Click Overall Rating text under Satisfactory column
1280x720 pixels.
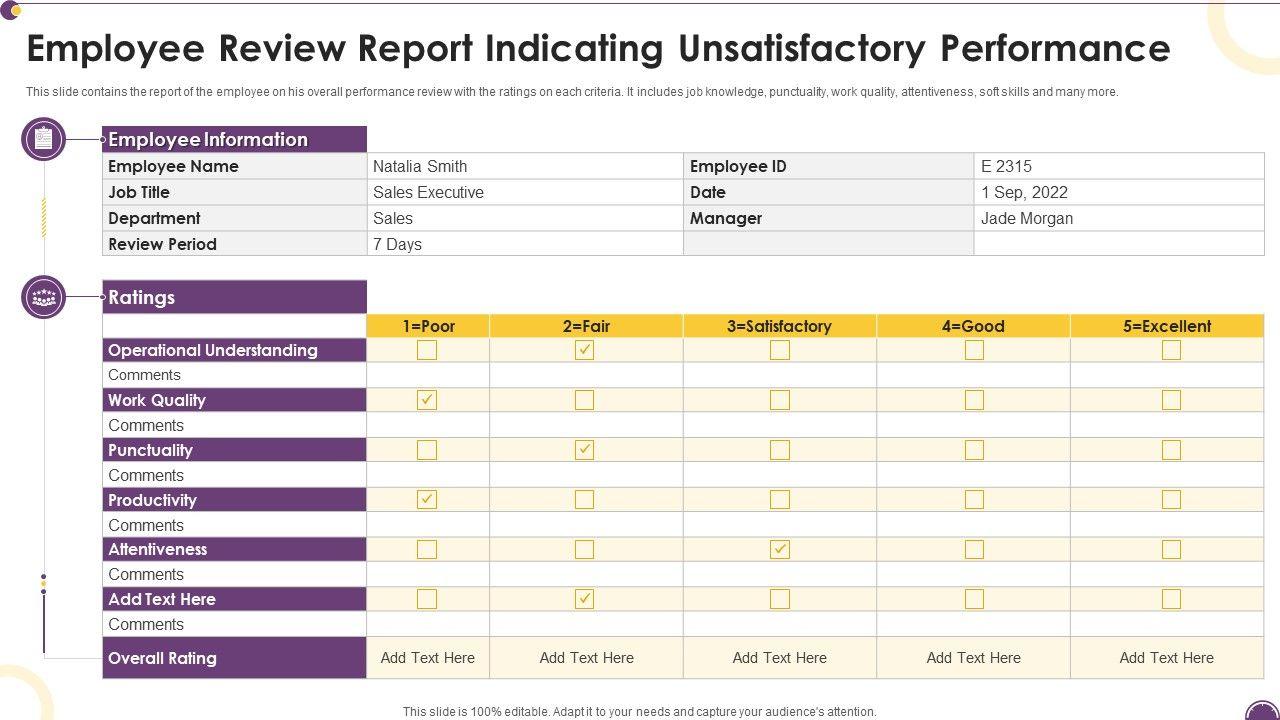tap(779, 658)
